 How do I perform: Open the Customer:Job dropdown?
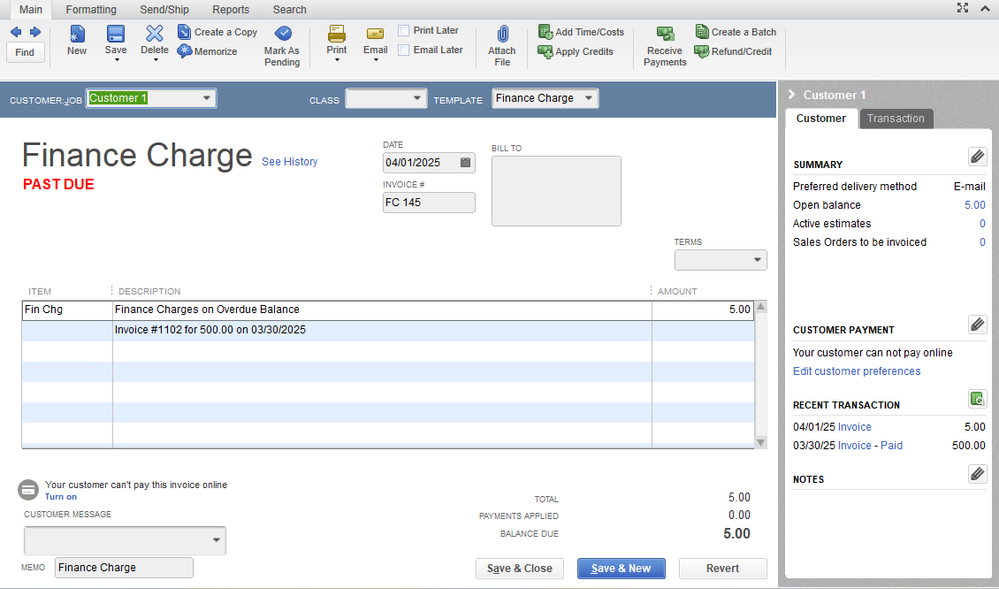point(206,98)
